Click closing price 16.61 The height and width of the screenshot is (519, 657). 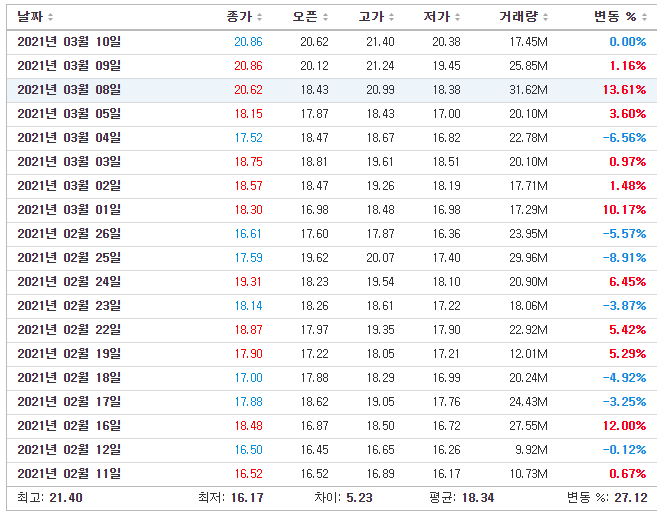click(248, 234)
